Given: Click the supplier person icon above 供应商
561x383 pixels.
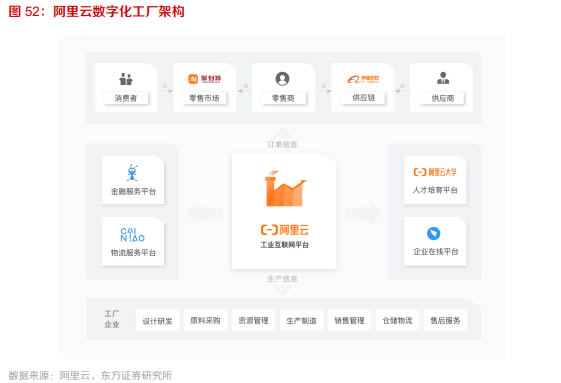Looking at the screenshot, I should tap(443, 78).
